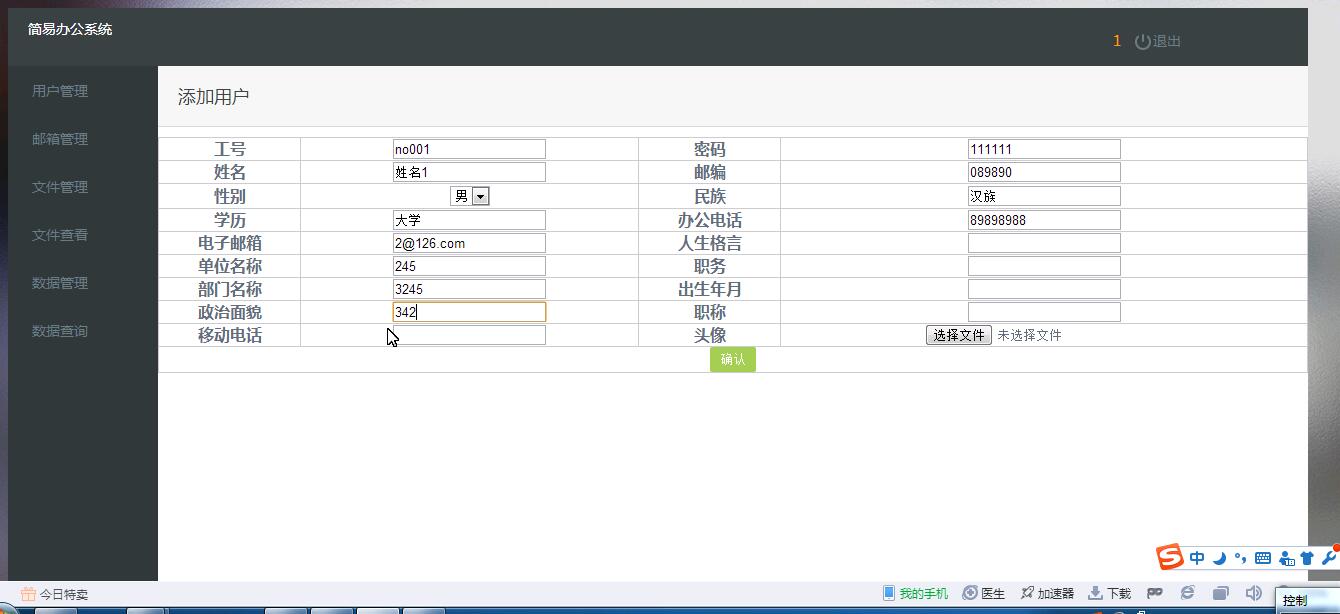The width and height of the screenshot is (1340, 614).
Task: Click the 控制 button at bottom right
Action: pos(1295,601)
